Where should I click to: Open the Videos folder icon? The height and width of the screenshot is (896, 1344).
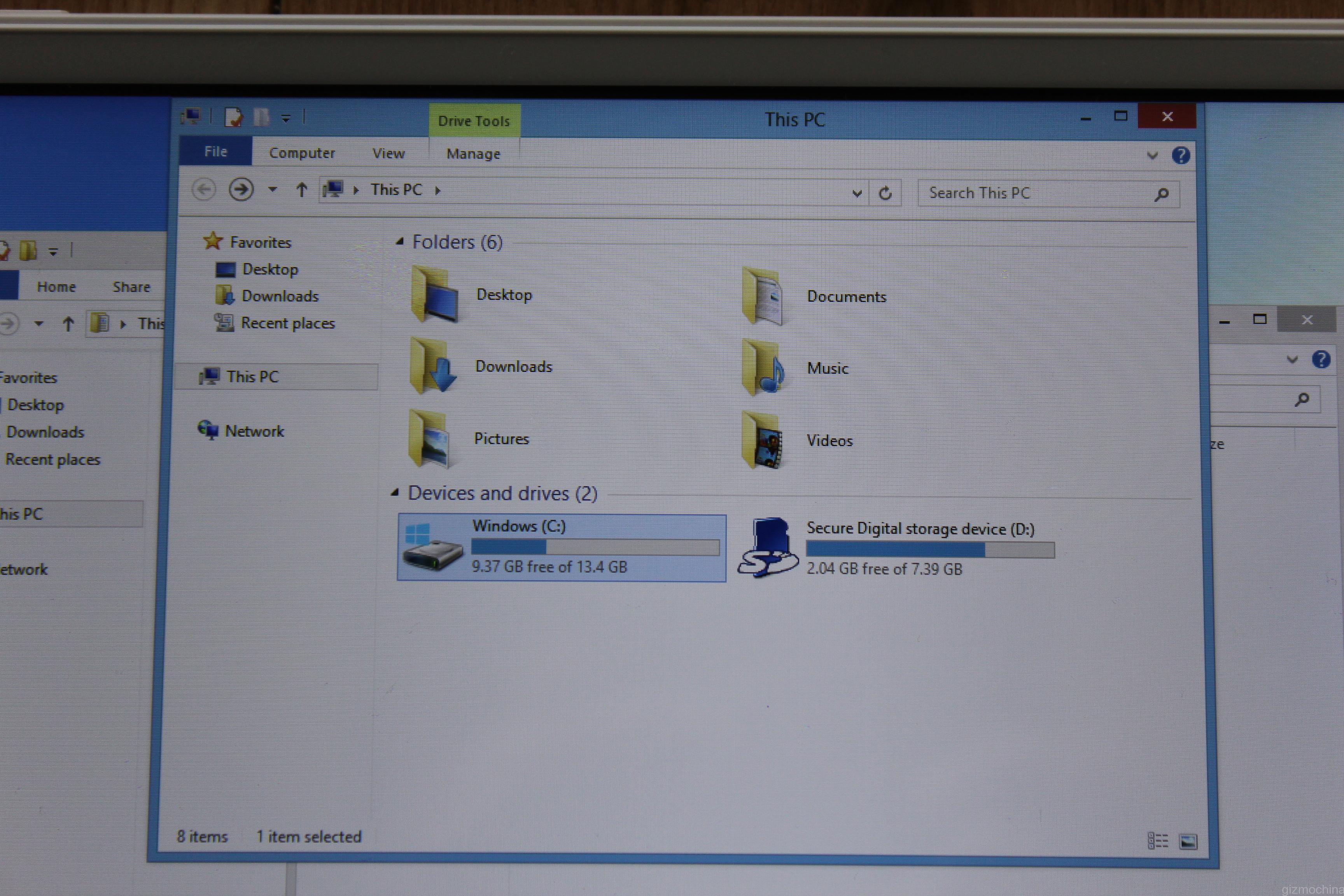763,440
